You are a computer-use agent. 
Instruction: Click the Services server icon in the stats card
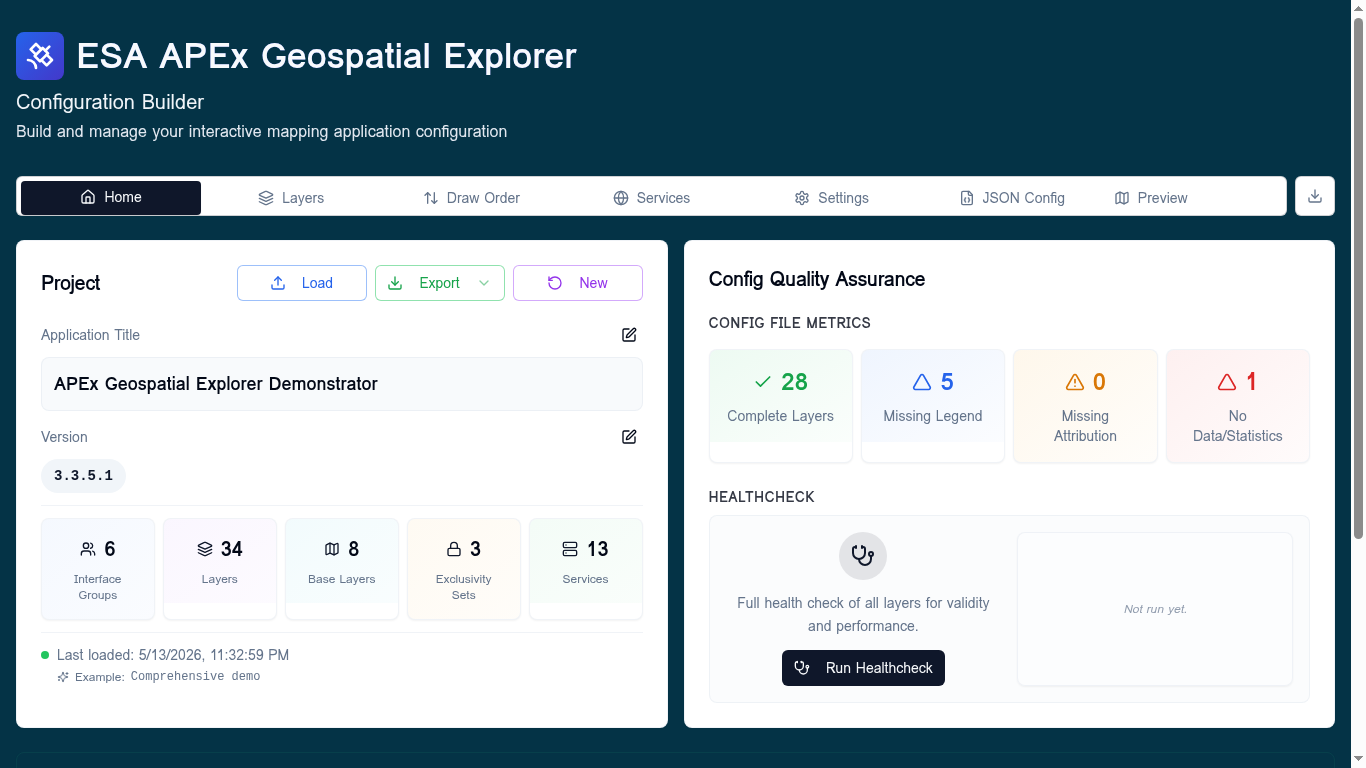570,549
